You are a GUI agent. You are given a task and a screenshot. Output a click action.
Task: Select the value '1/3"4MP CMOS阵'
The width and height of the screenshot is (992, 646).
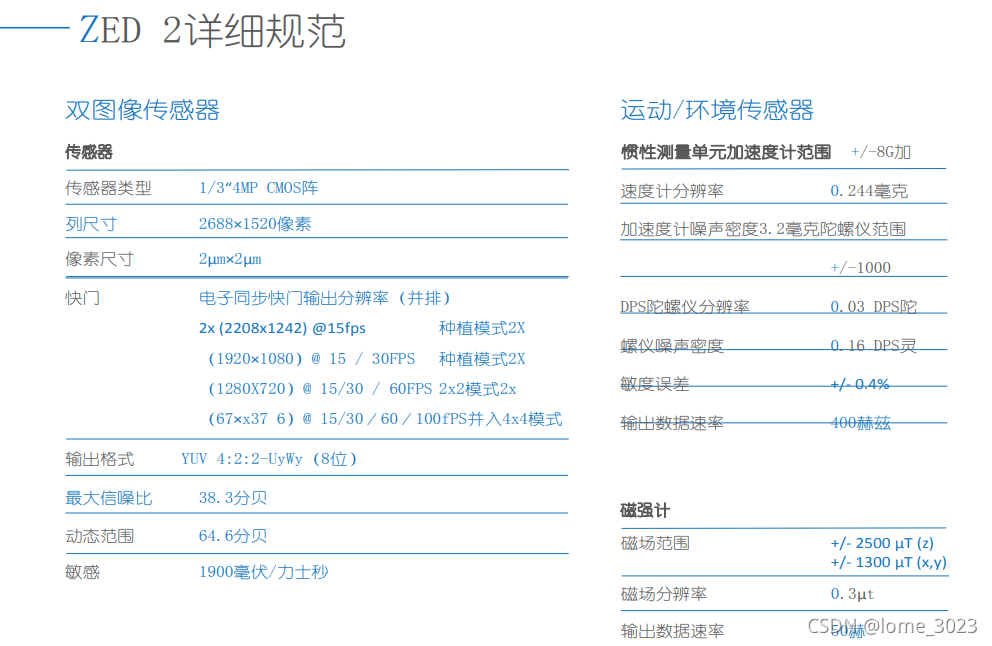coord(259,188)
